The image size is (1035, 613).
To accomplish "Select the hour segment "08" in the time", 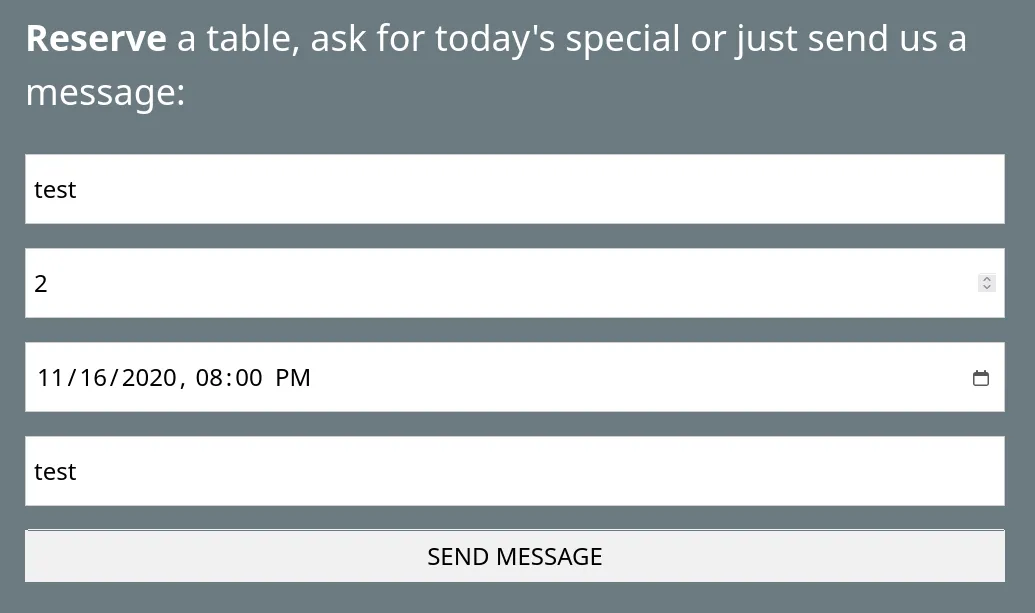I will (x=209, y=378).
